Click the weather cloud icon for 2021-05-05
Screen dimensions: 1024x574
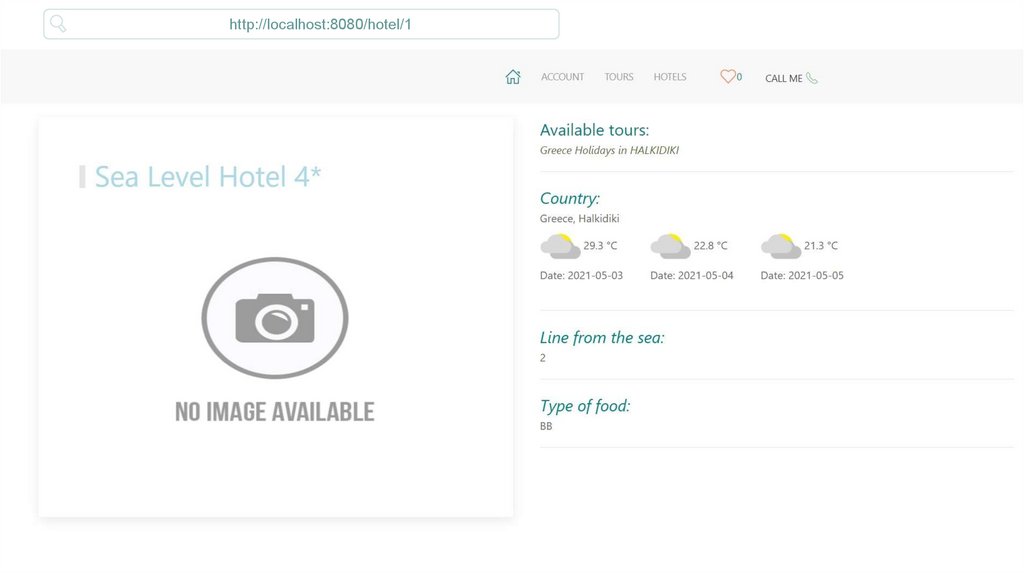[x=780, y=246]
